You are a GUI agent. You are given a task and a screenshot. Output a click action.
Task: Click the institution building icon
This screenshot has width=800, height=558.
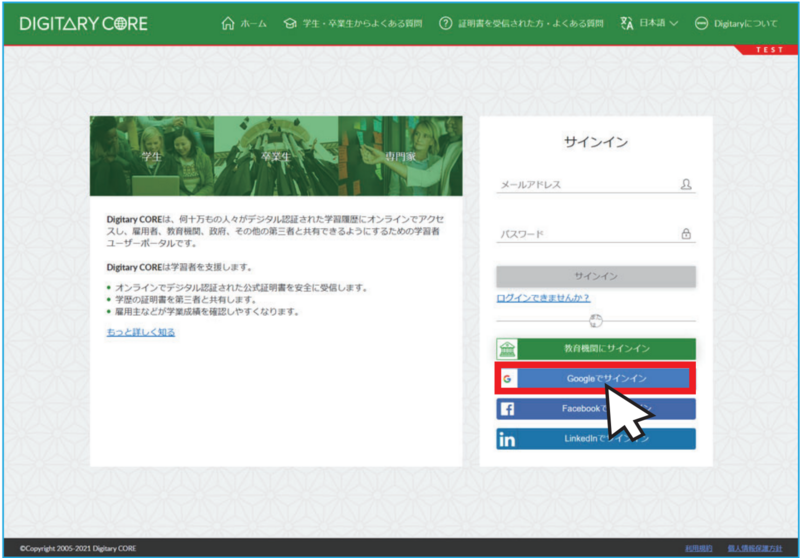507,349
